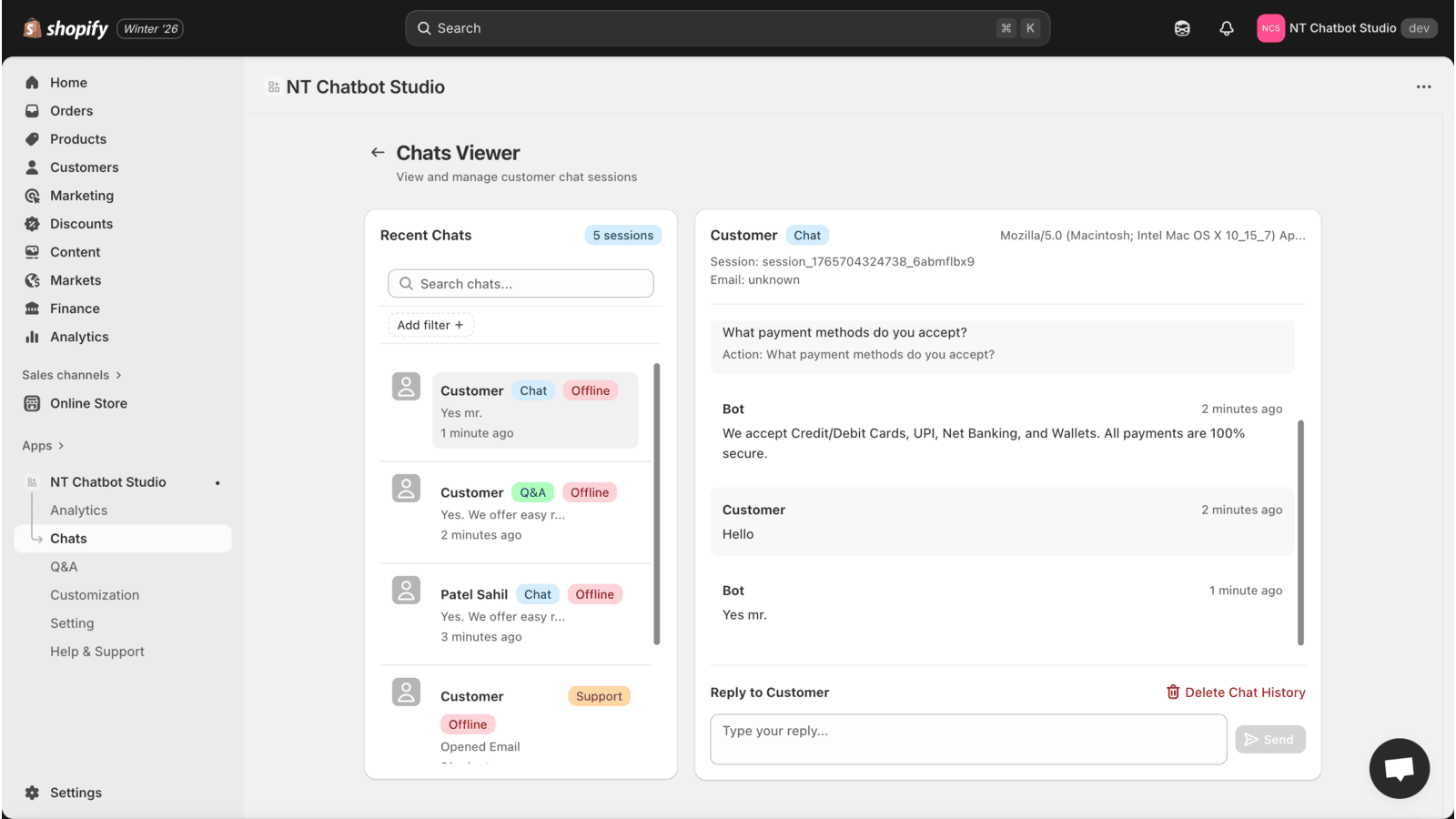Go to Q&A in app submenu
The height and width of the screenshot is (819, 1456).
(x=64, y=567)
